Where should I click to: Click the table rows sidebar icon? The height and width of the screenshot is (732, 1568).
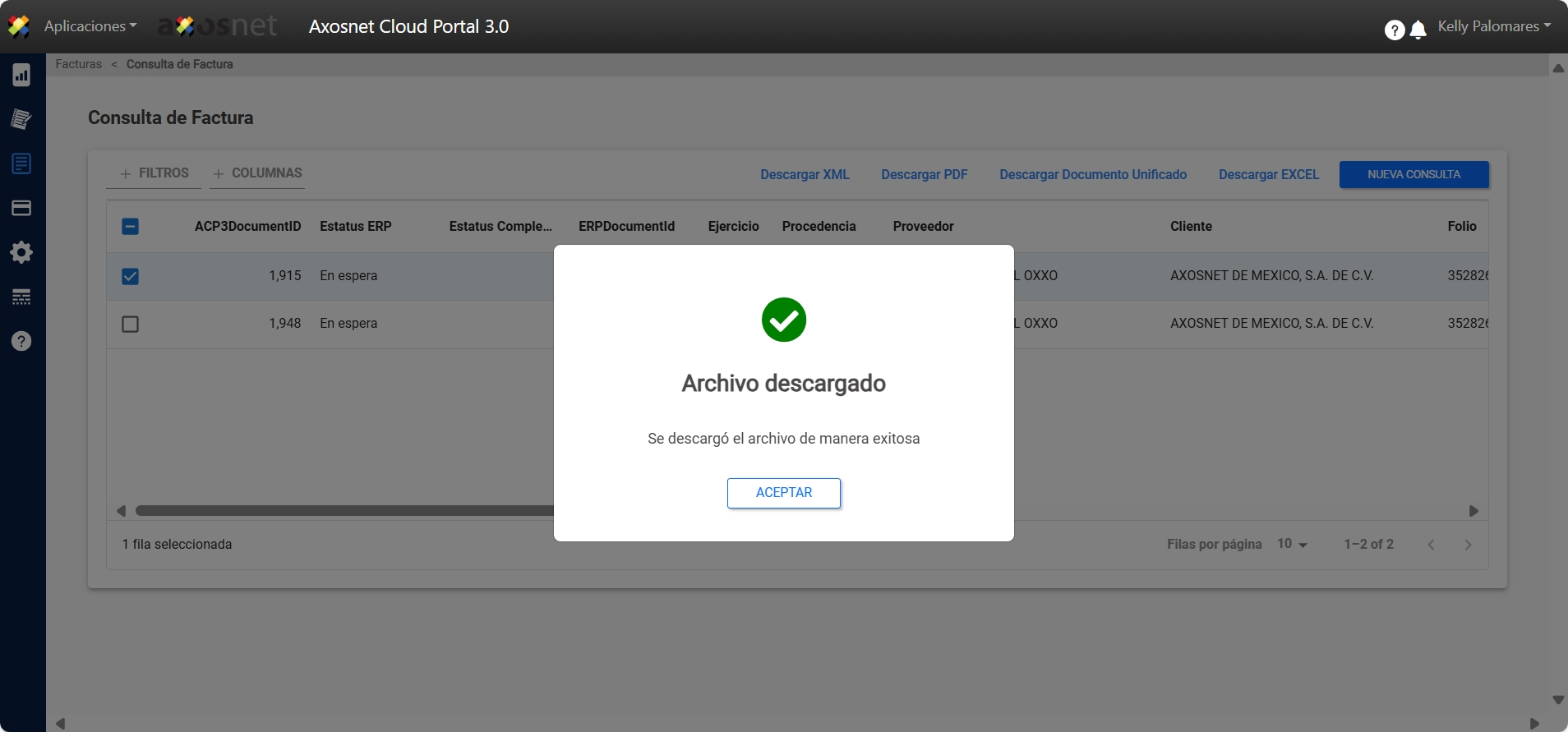[21, 297]
